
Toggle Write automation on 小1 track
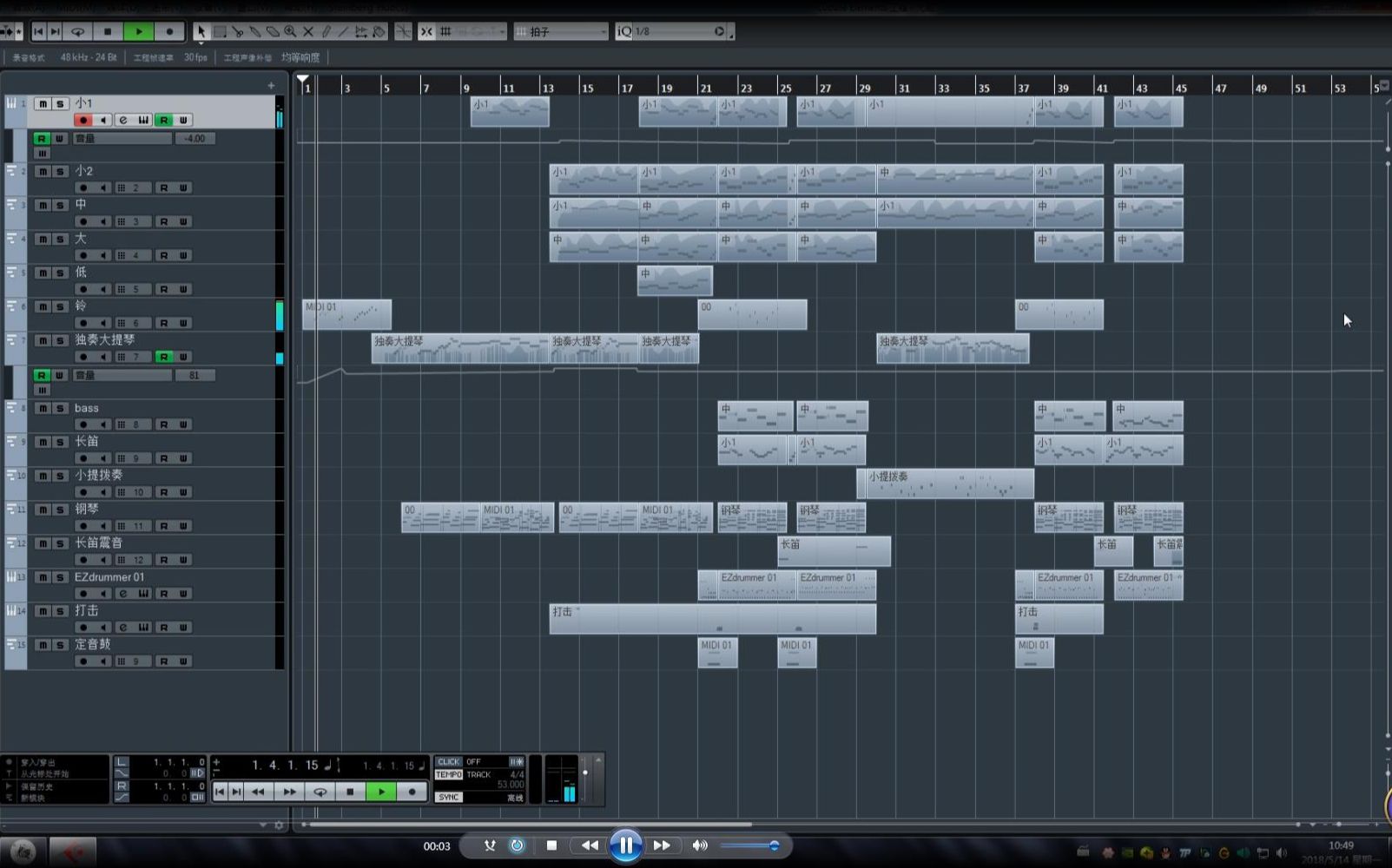click(183, 120)
